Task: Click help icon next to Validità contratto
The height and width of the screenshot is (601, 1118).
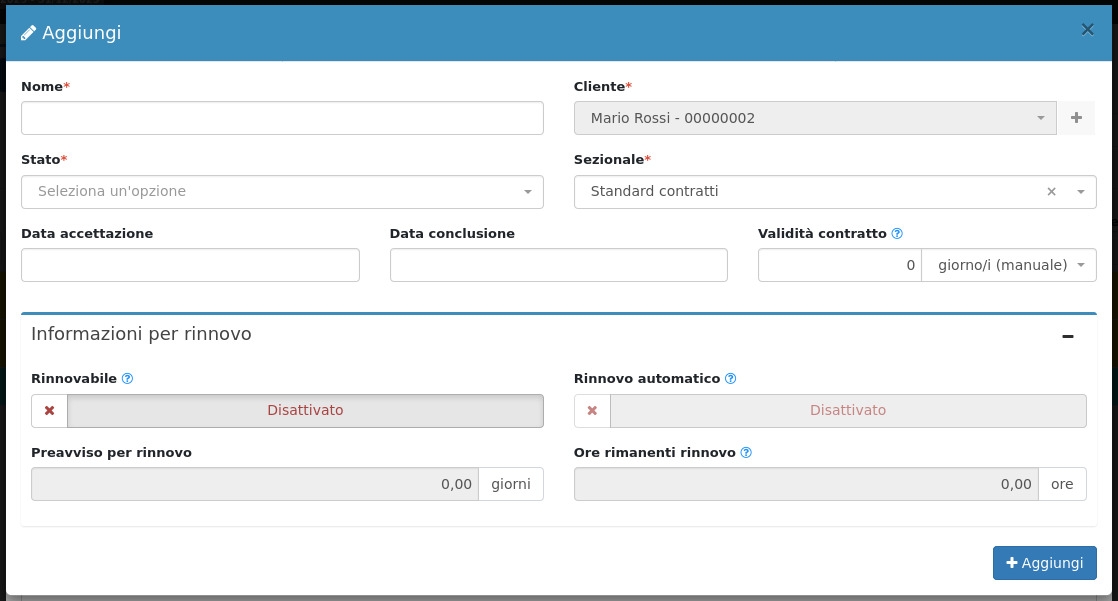Action: click(897, 234)
